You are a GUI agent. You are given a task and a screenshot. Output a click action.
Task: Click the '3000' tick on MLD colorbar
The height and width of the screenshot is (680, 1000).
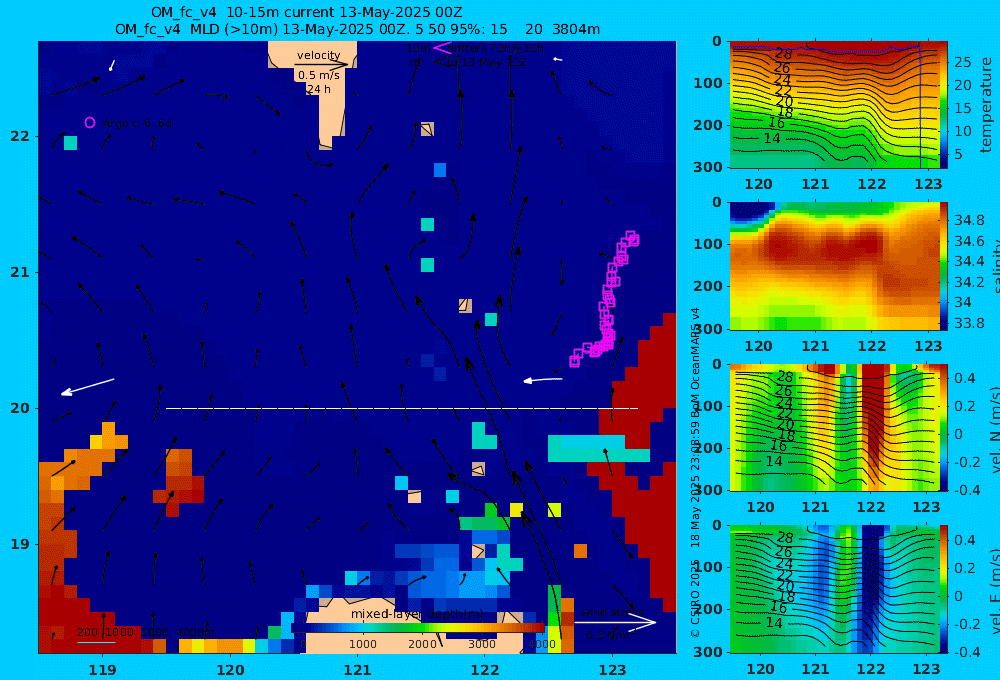(x=482, y=644)
